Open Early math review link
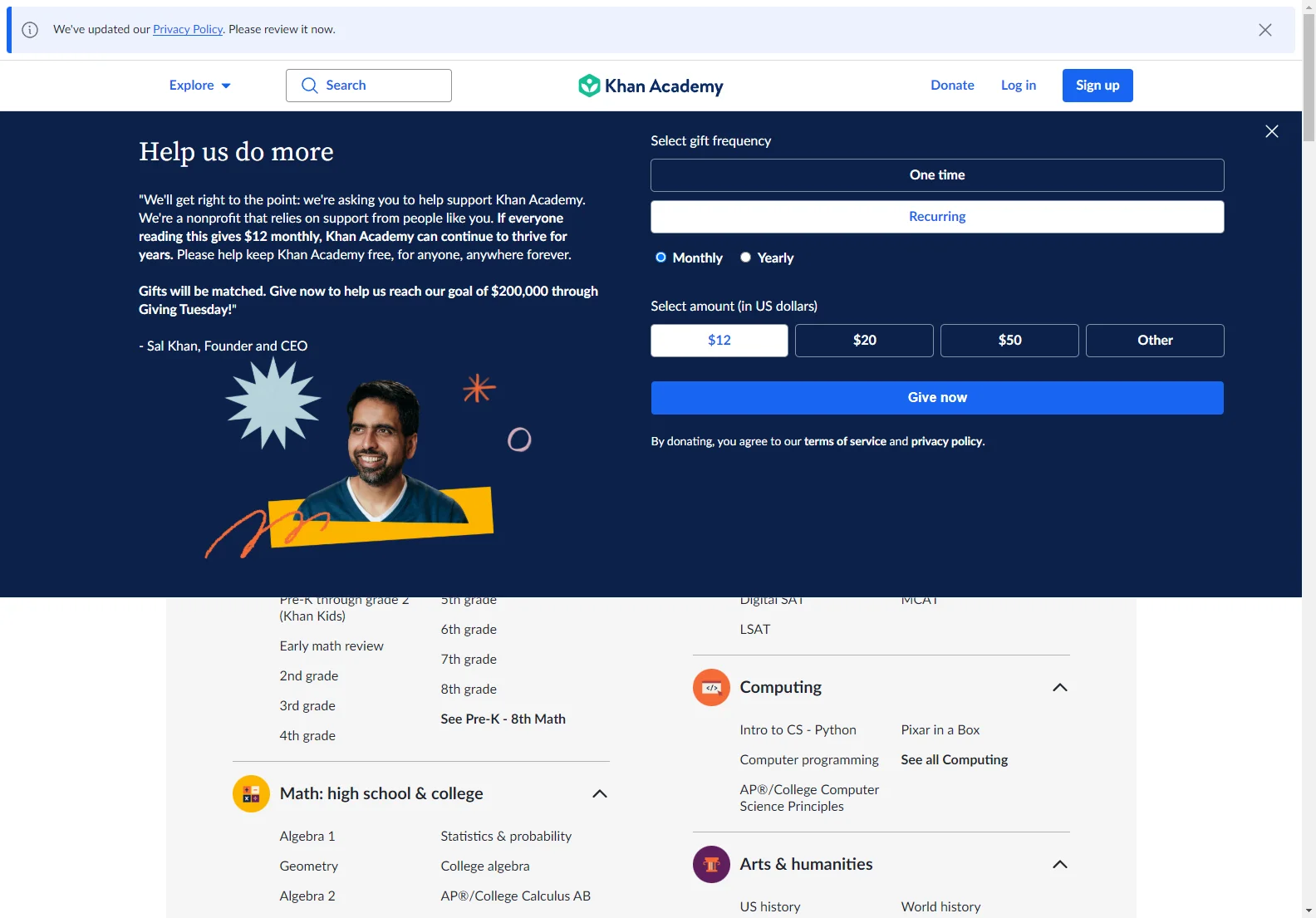The image size is (1316, 918). tap(331, 646)
